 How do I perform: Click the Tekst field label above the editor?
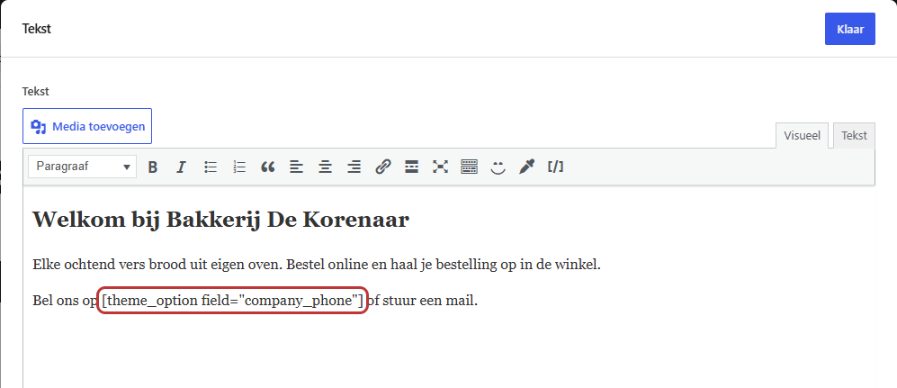pos(36,91)
